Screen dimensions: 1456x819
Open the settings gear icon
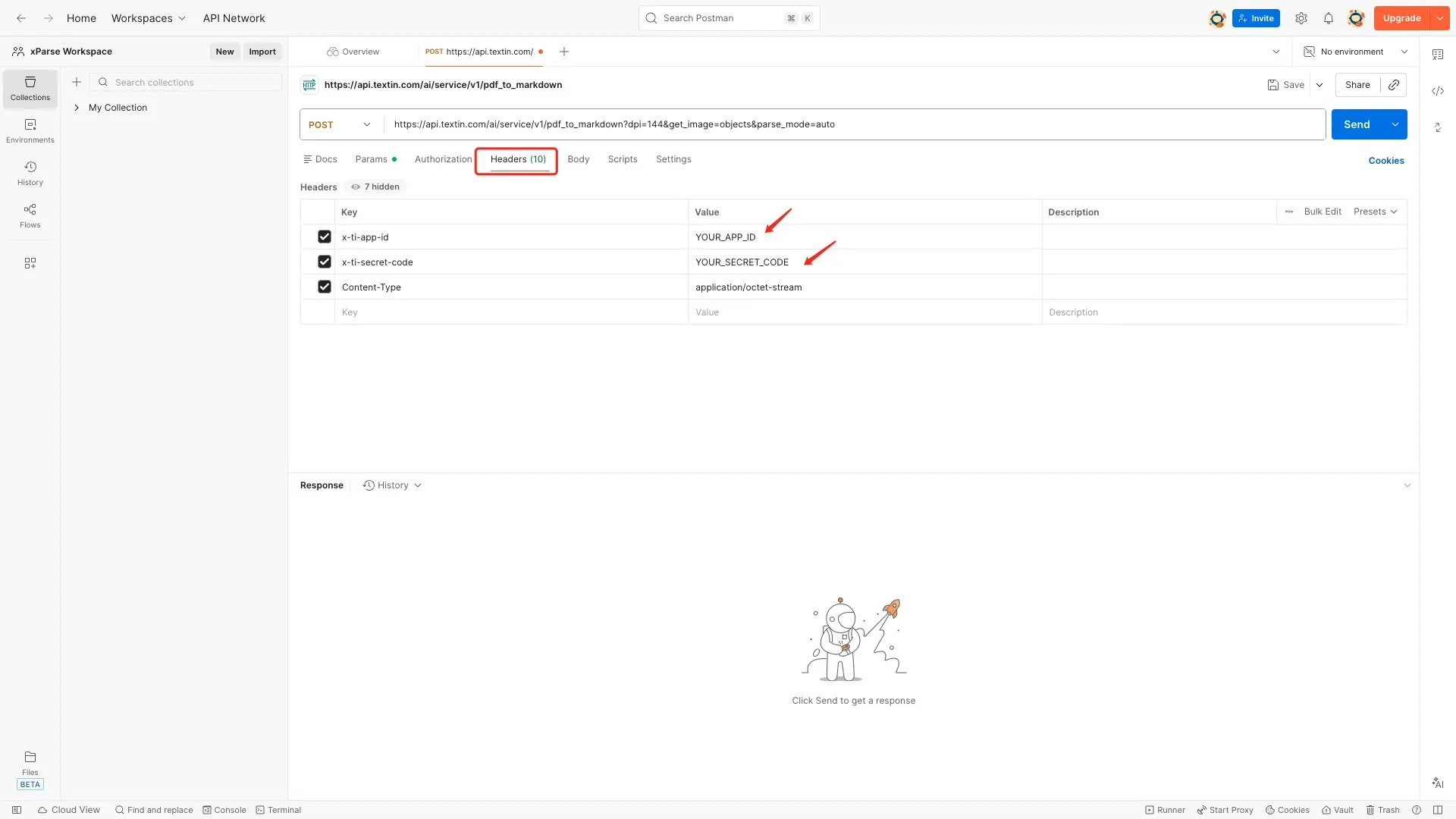tap(1301, 18)
